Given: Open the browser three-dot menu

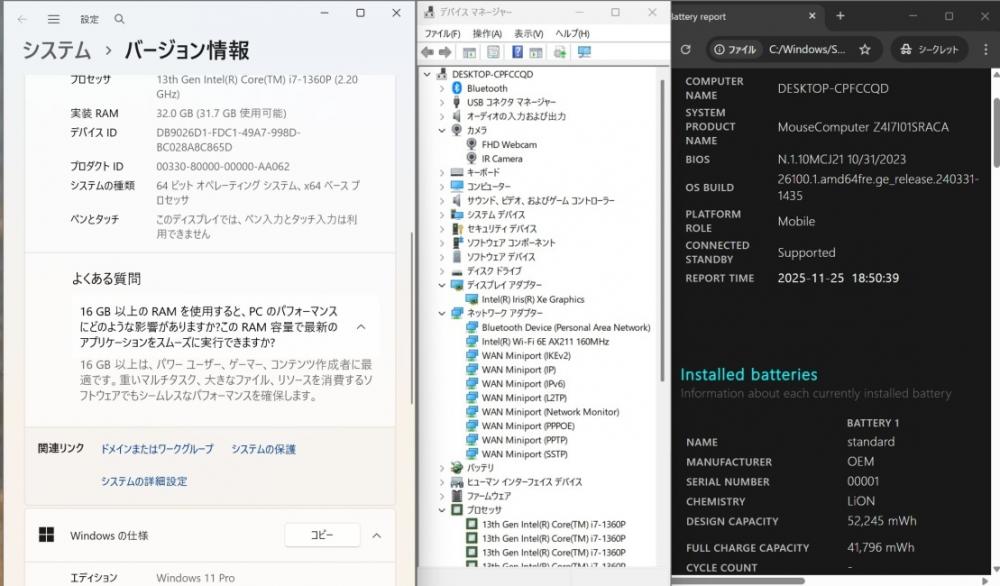Looking at the screenshot, I should point(985,49).
